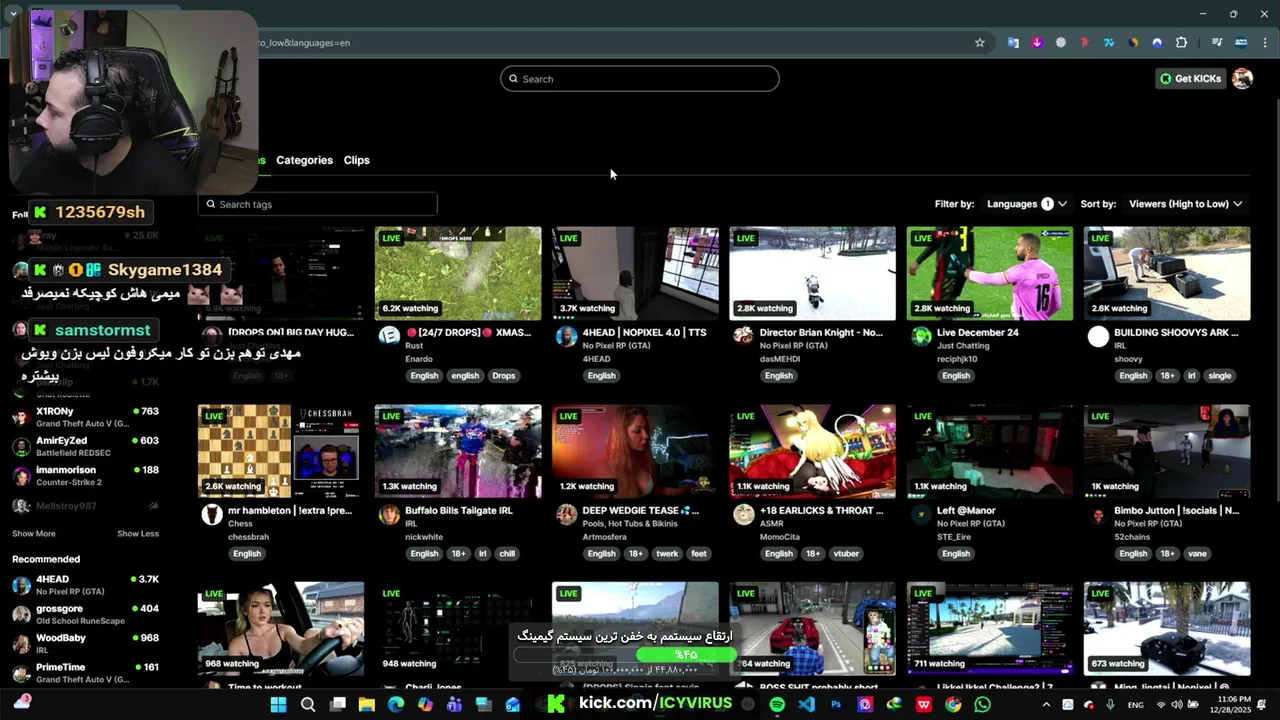
Task: Switch to the Clips tab
Action: click(356, 160)
